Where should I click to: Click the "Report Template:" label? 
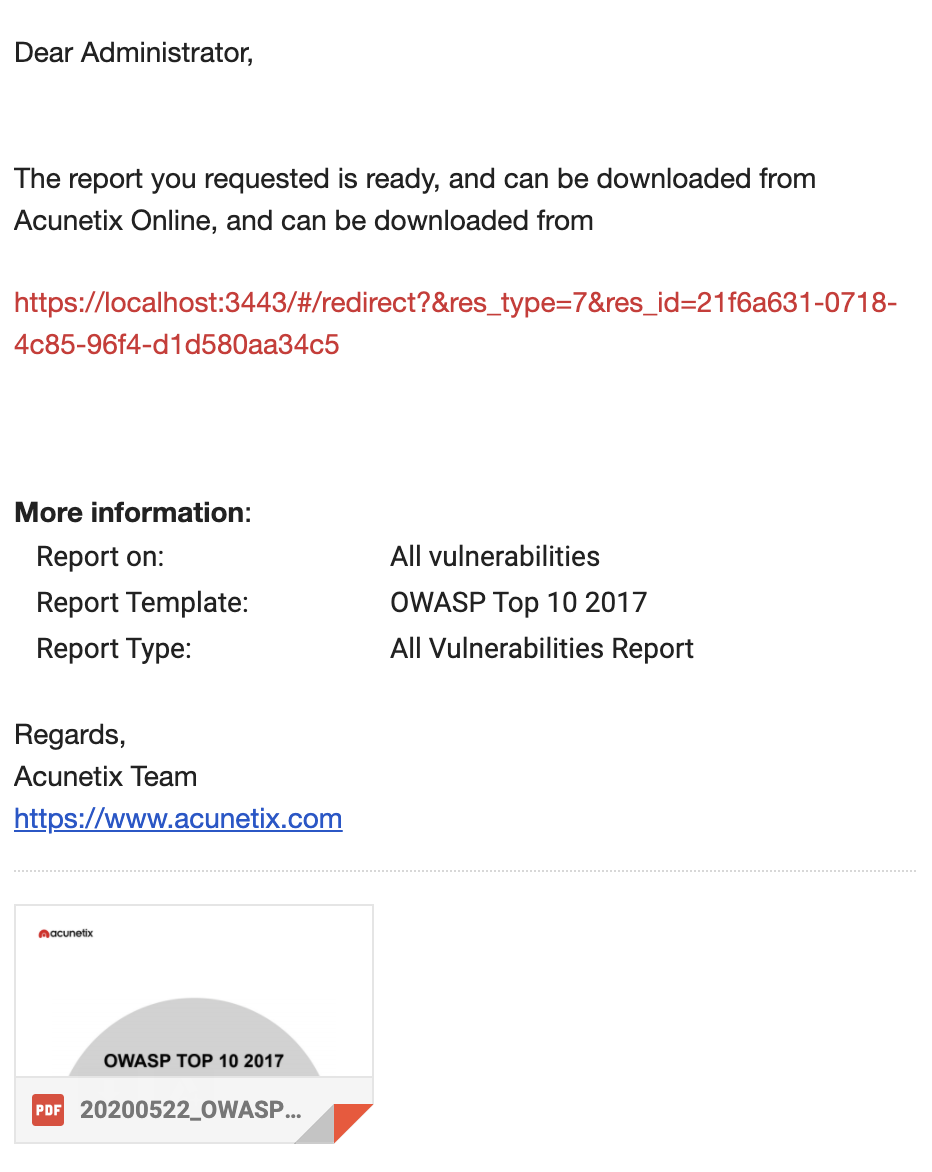(142, 602)
